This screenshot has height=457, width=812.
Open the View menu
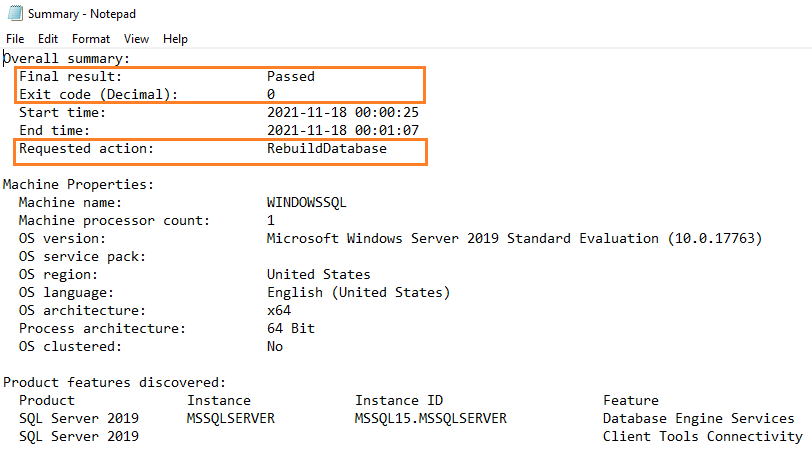[136, 39]
